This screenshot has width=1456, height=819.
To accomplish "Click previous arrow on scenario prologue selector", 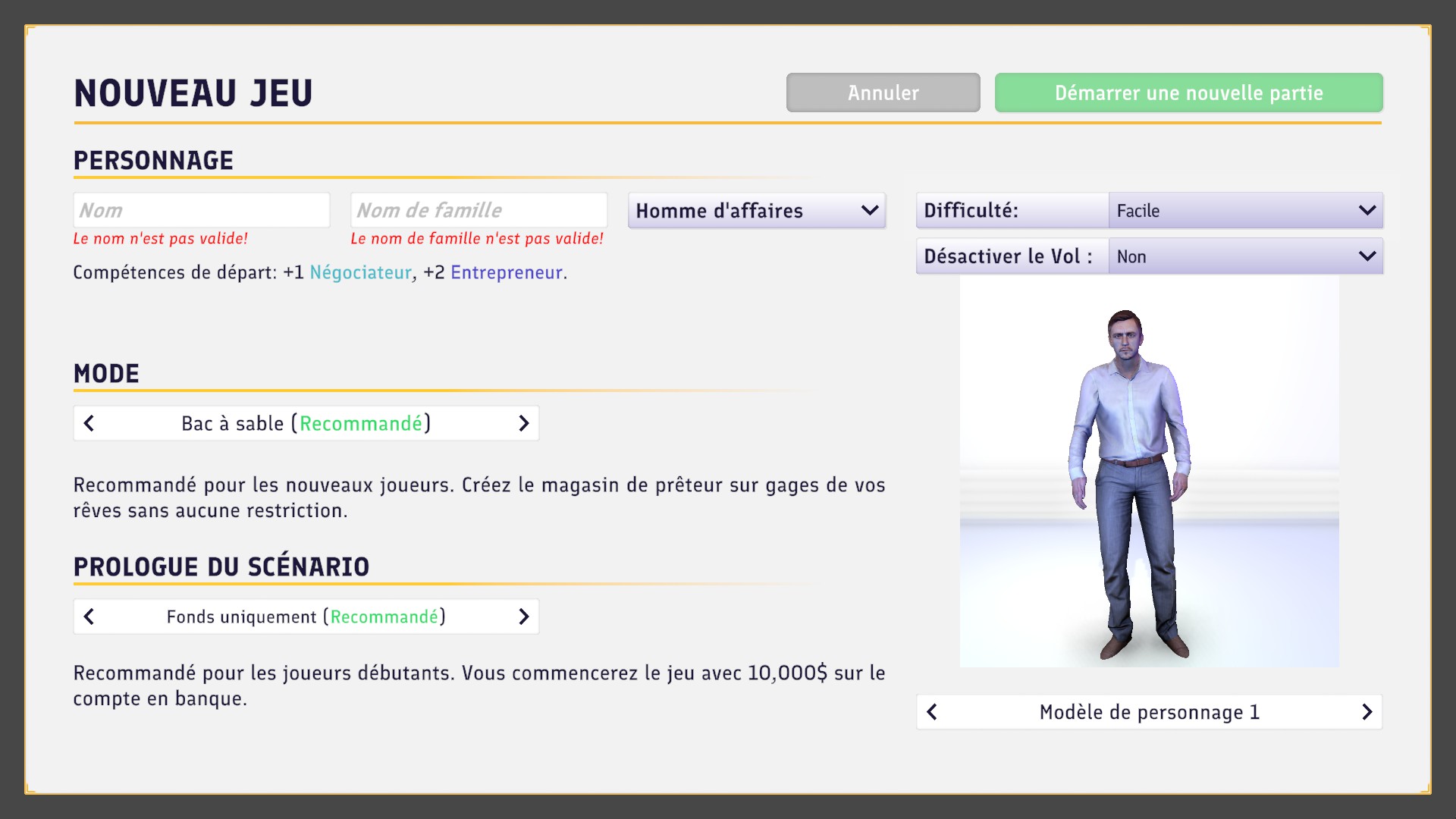I will tap(89, 617).
